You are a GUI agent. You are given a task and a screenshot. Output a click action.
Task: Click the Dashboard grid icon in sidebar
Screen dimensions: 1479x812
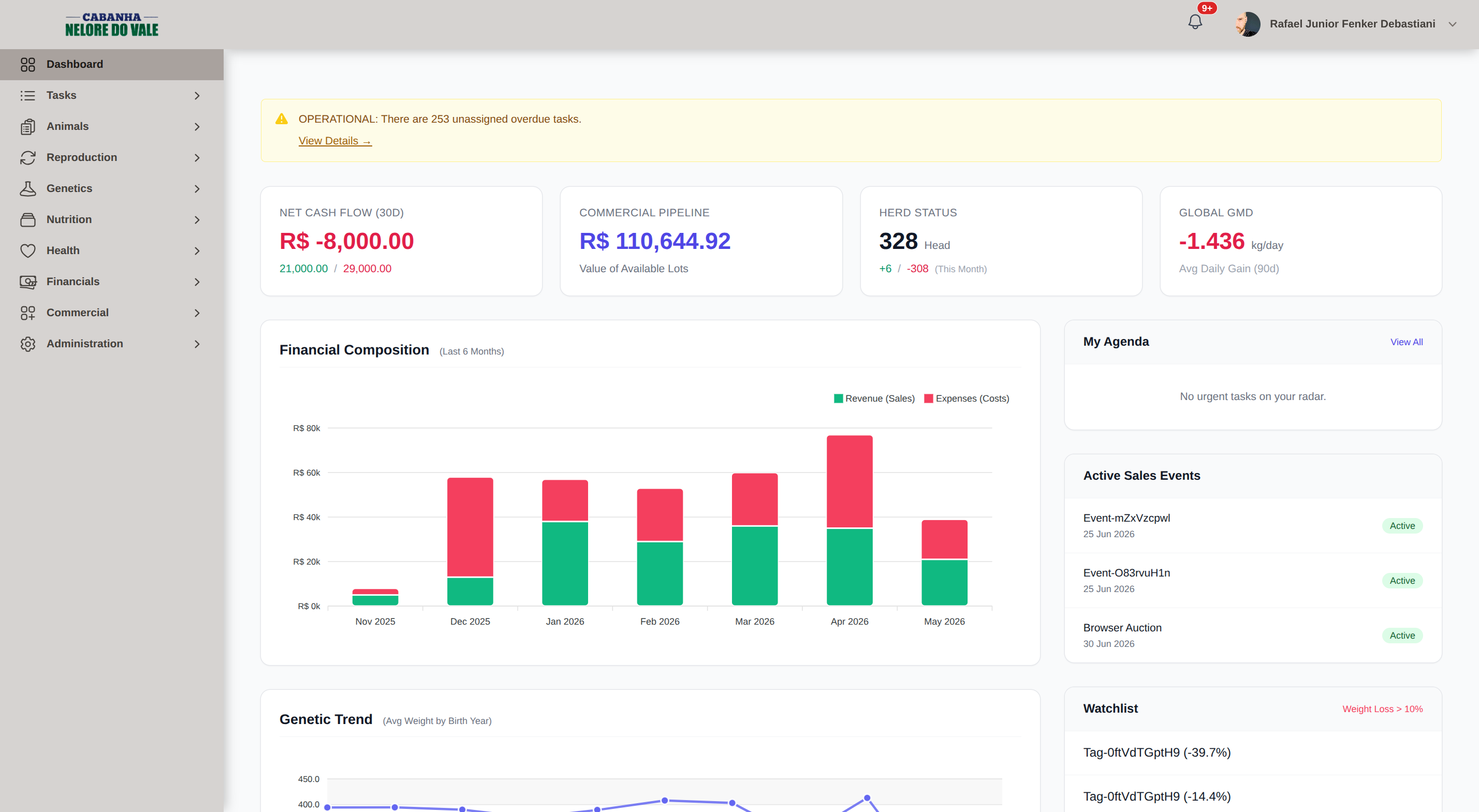27,64
